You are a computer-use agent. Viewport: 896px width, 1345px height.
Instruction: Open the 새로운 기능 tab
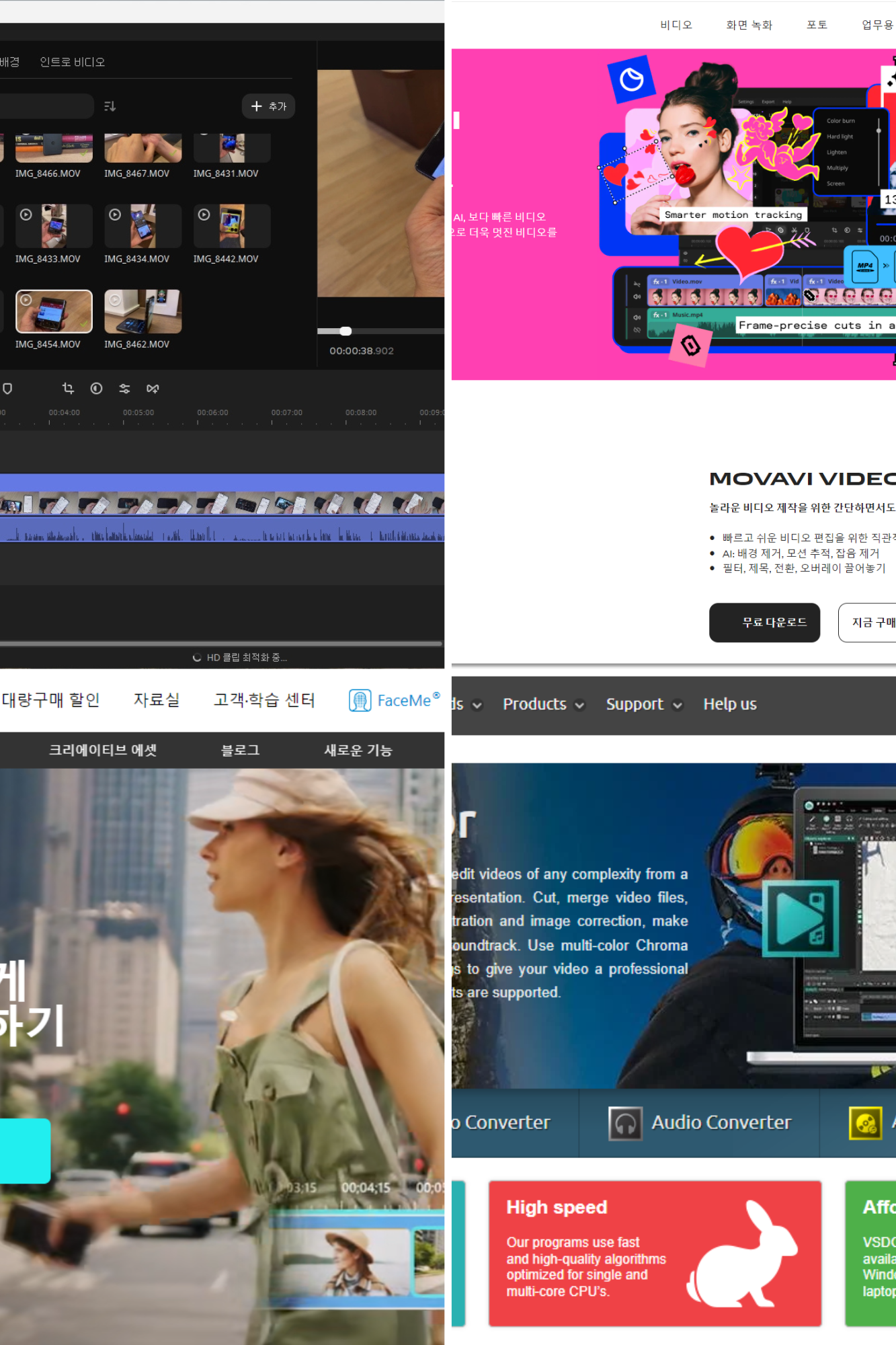click(358, 751)
